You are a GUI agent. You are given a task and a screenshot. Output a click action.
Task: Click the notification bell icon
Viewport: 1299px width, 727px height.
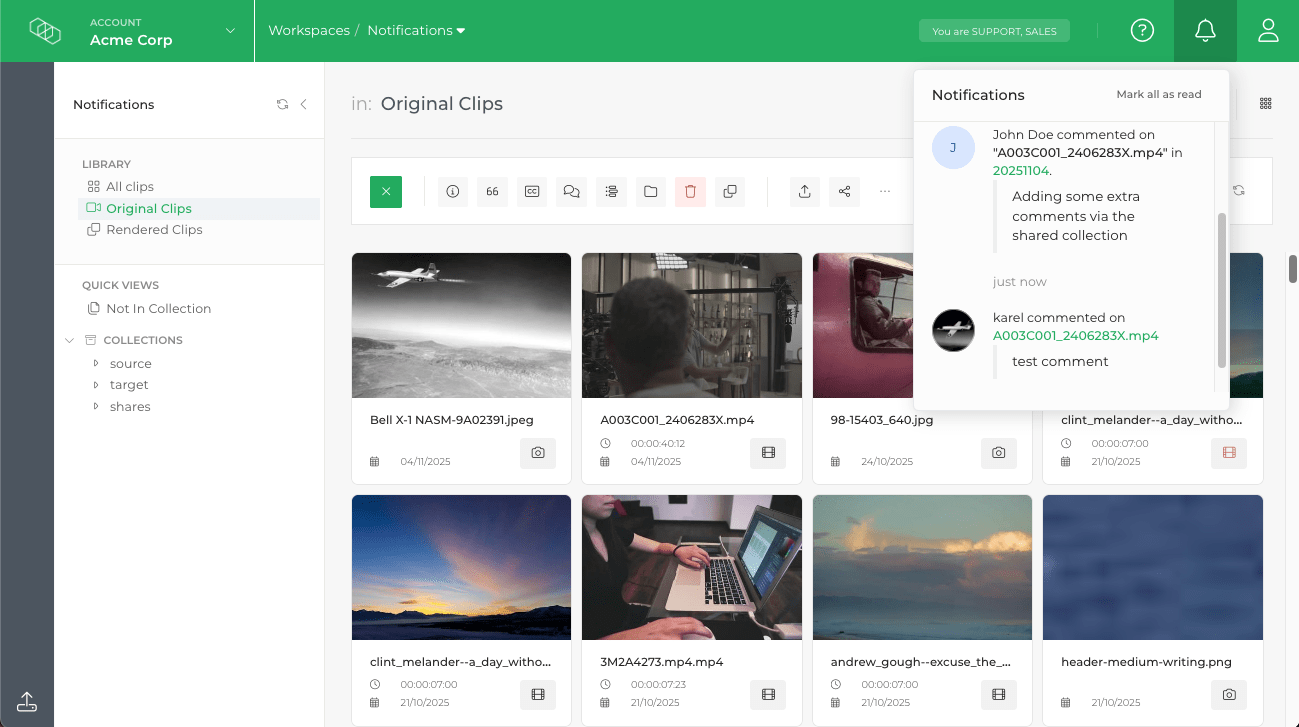pyautogui.click(x=1205, y=31)
